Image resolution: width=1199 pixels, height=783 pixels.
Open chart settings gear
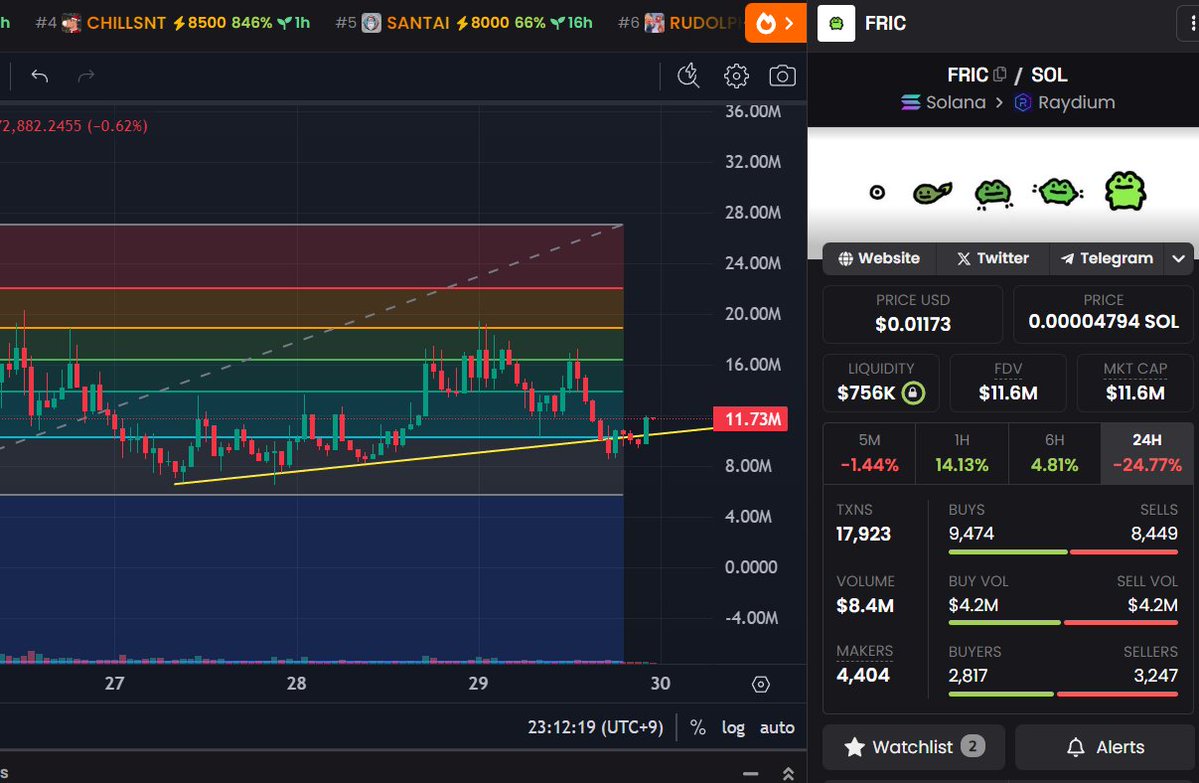736,76
